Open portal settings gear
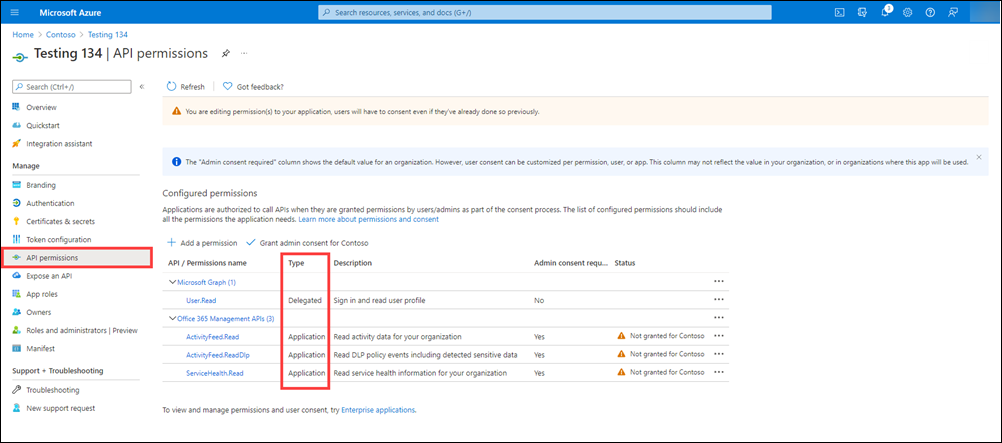Image resolution: width=1002 pixels, height=443 pixels. click(907, 12)
